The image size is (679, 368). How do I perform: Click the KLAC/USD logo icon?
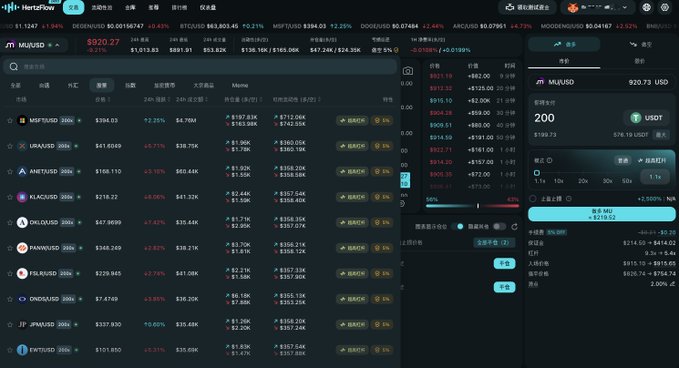tap(22, 197)
